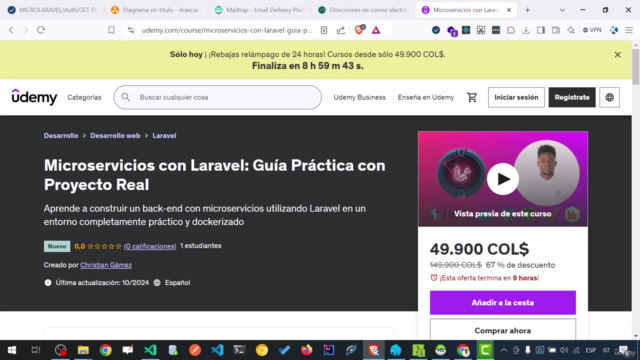Close the Microservicios con Laravel tab
This screenshot has width=640, height=360.
click(x=509, y=10)
